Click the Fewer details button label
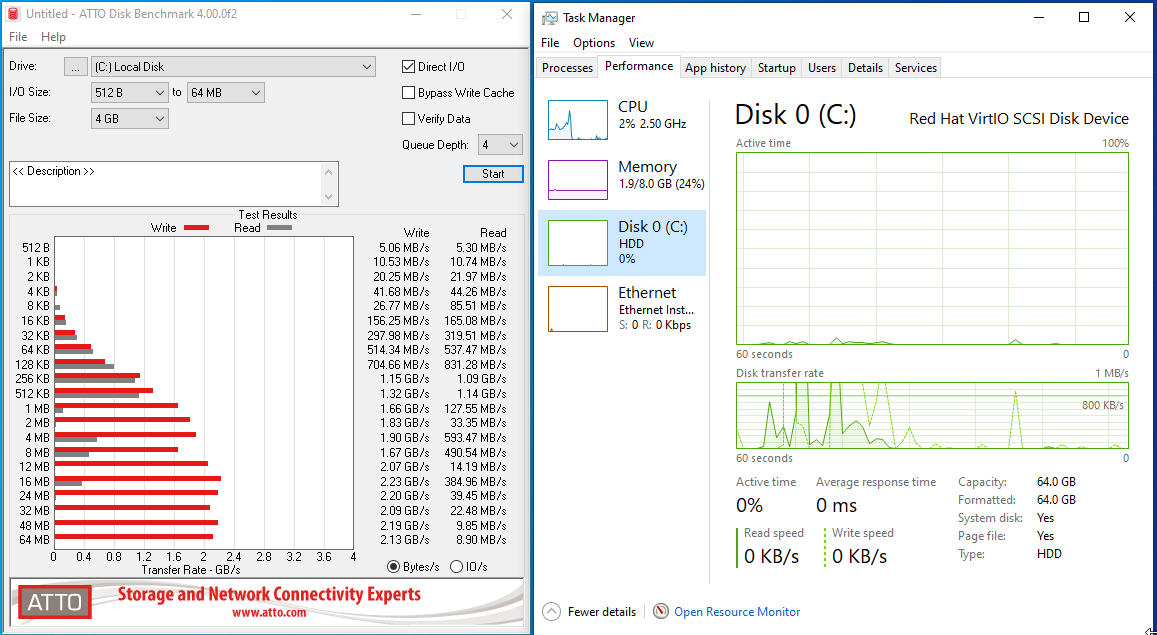This screenshot has width=1157, height=635. tap(601, 611)
